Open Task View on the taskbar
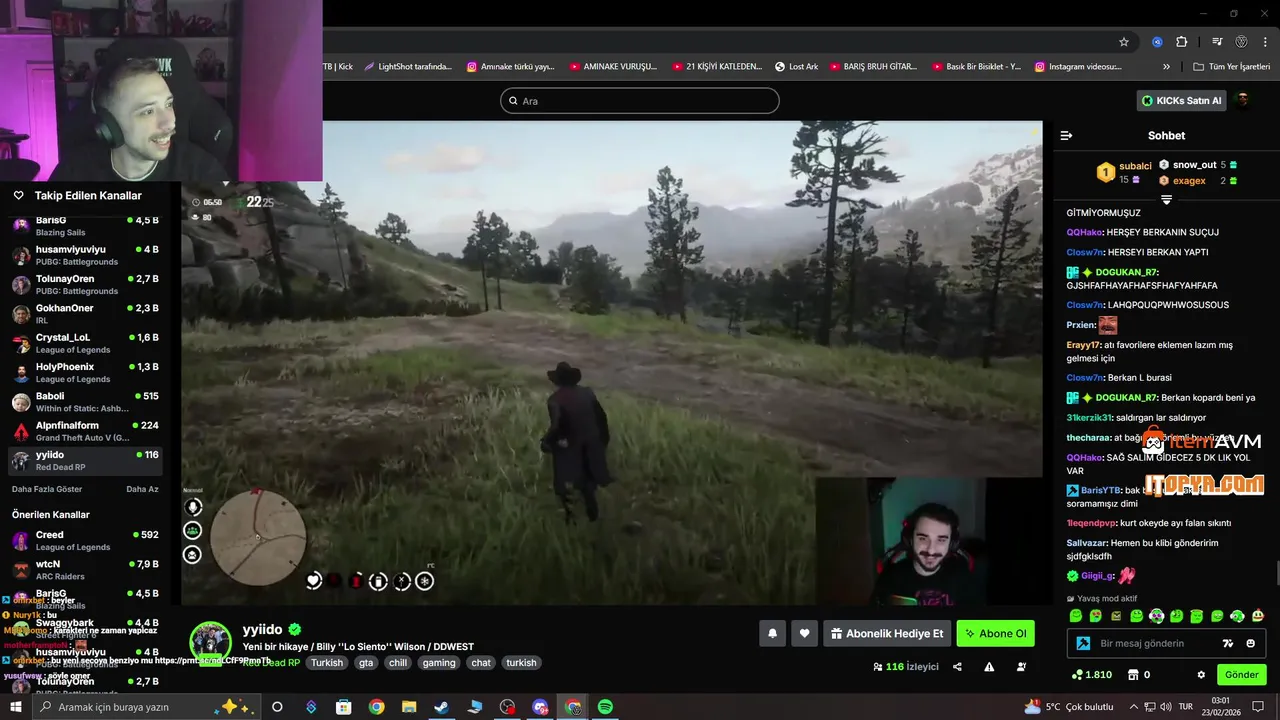The height and width of the screenshot is (720, 1280). tap(277, 707)
